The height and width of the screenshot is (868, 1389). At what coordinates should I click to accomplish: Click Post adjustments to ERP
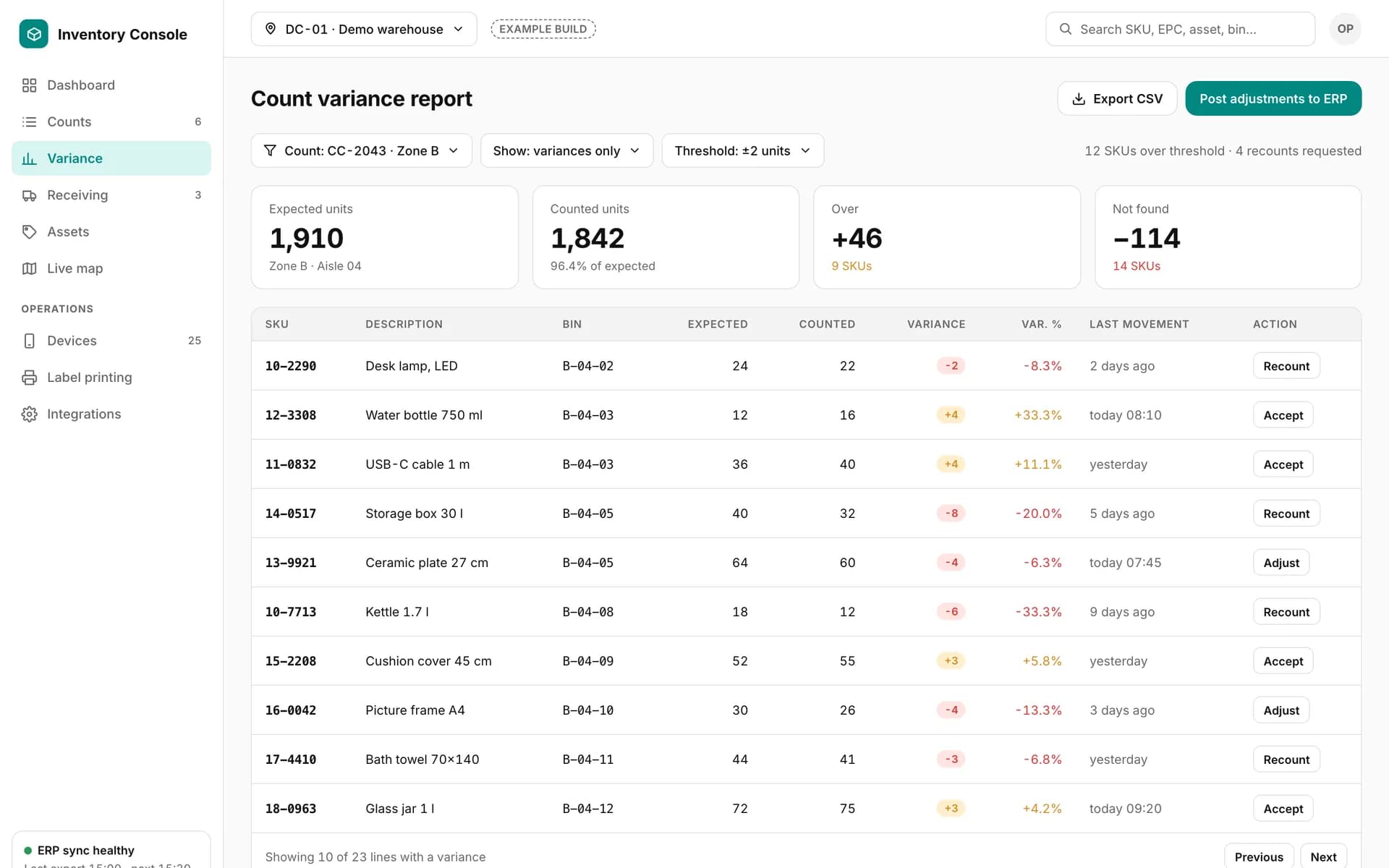click(x=1273, y=99)
